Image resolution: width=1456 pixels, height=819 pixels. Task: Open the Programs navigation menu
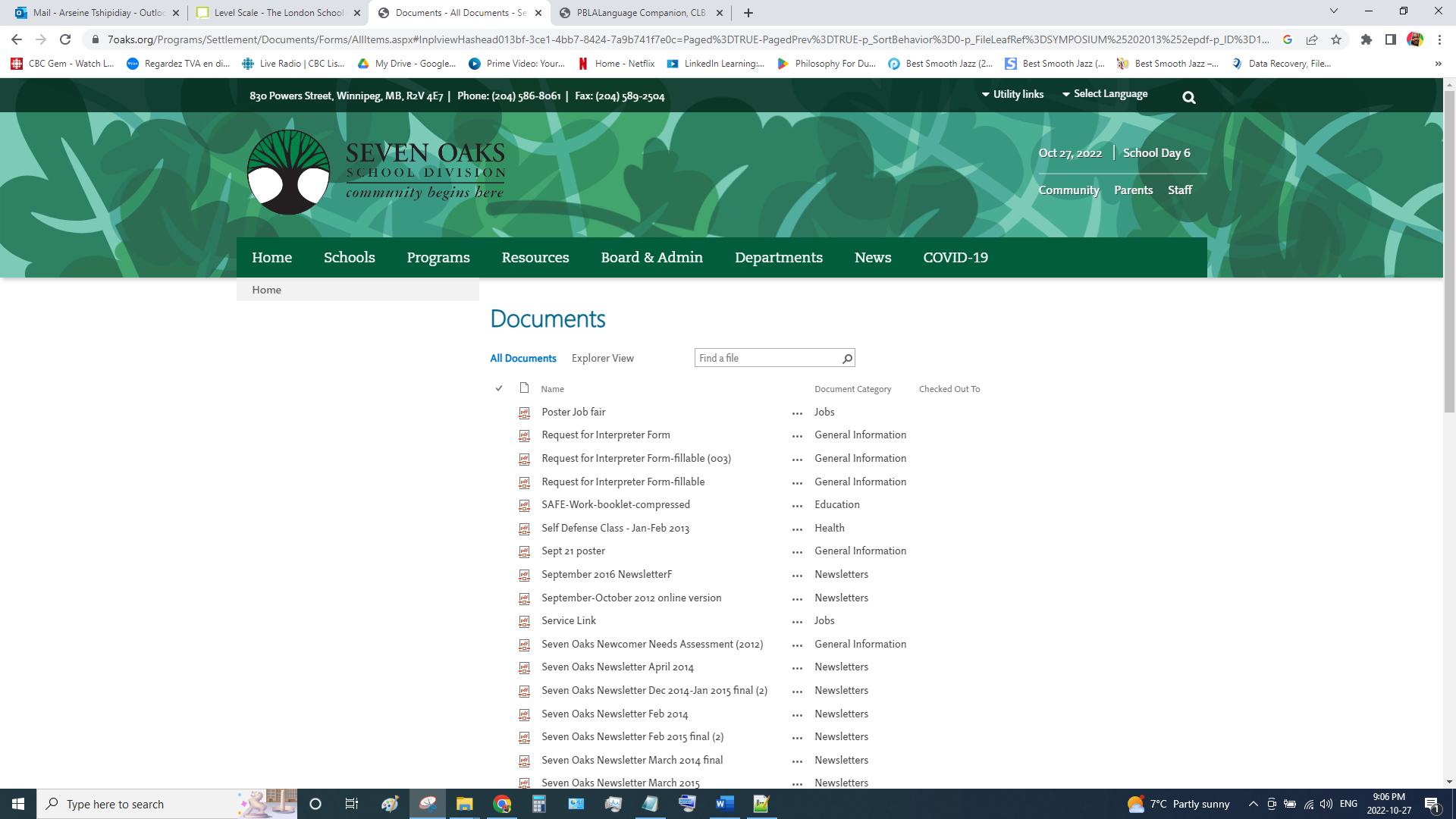click(438, 258)
